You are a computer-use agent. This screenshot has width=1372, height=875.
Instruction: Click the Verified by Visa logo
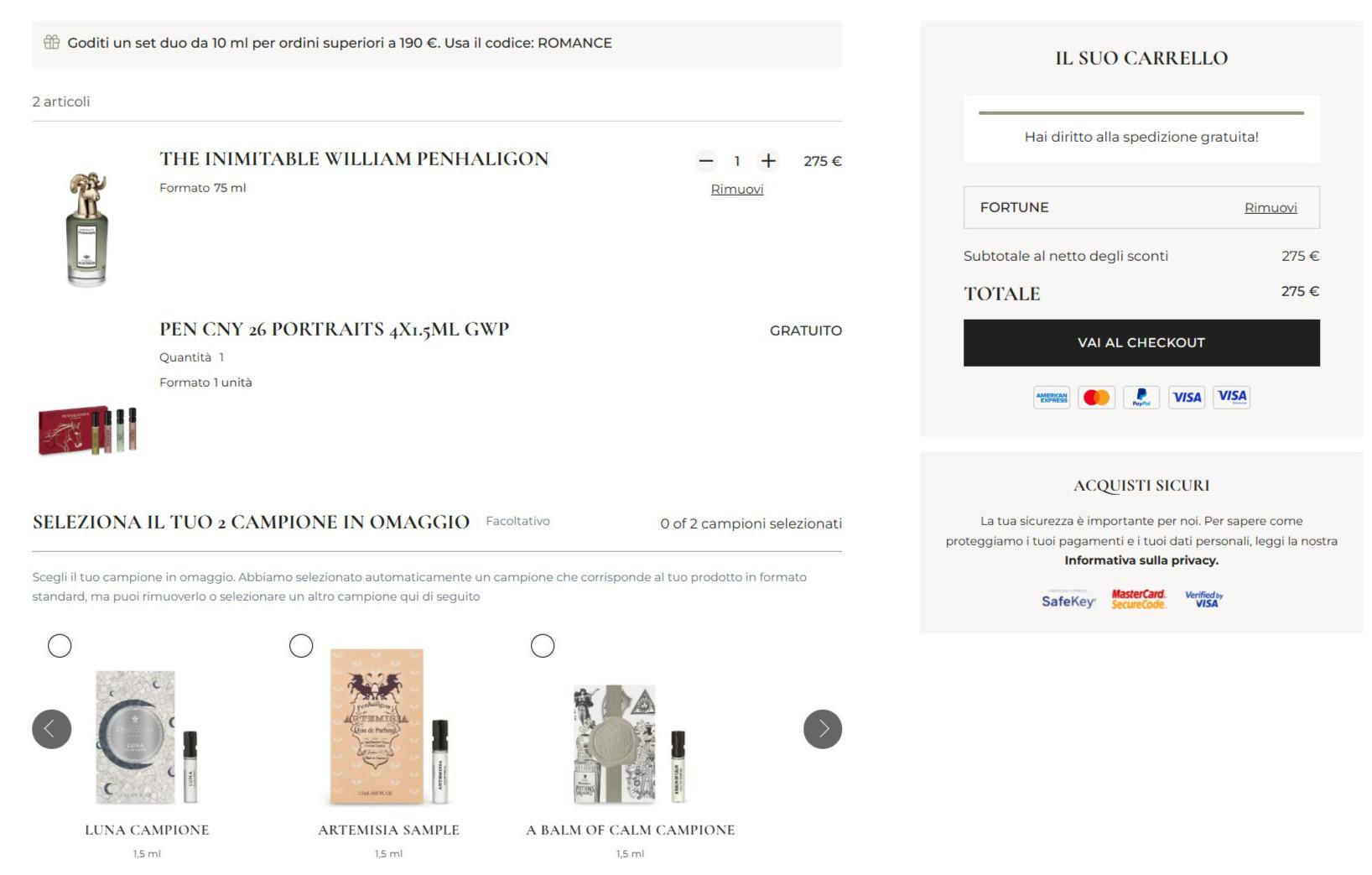(x=1204, y=600)
